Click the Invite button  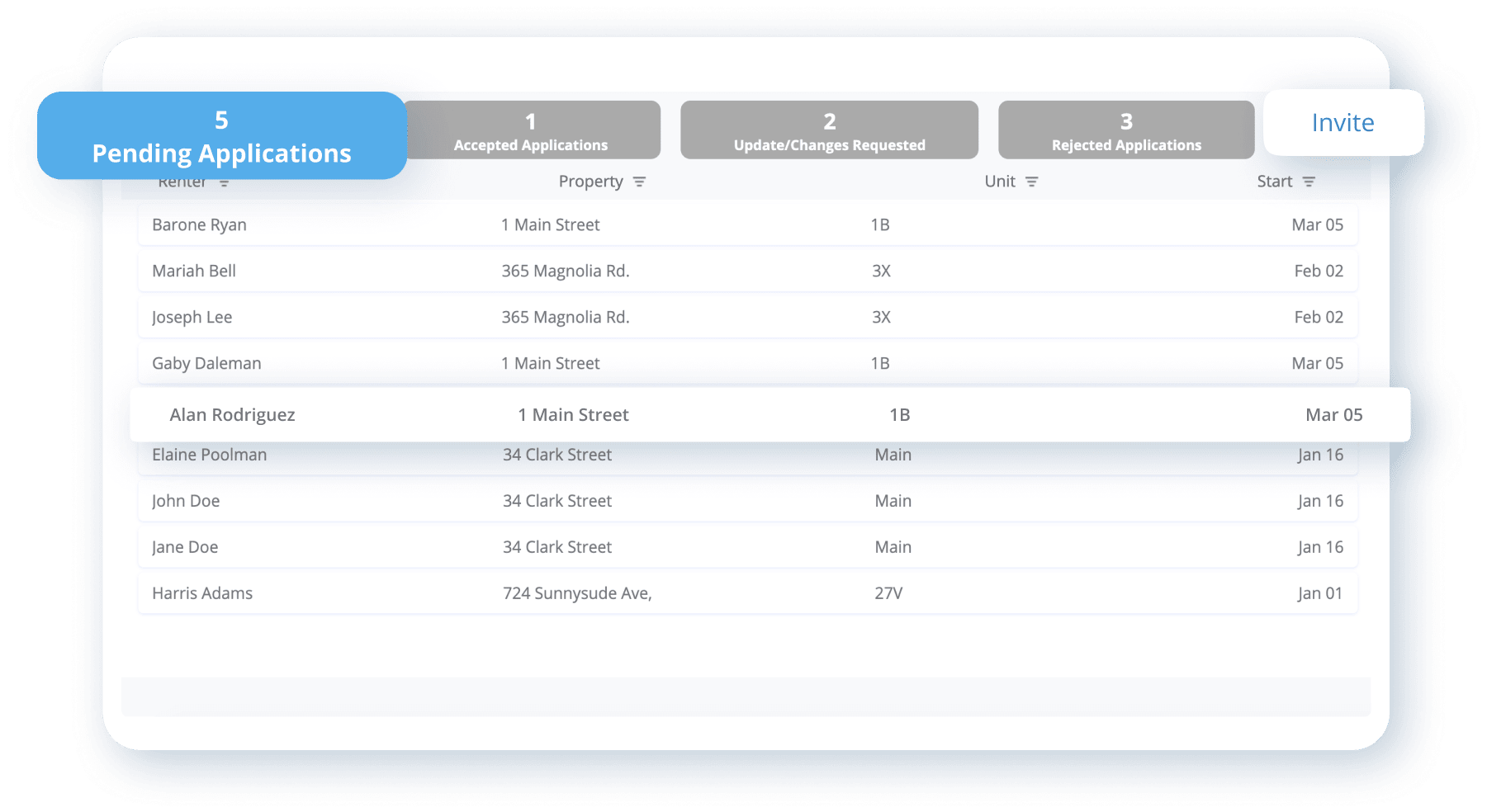(x=1343, y=123)
